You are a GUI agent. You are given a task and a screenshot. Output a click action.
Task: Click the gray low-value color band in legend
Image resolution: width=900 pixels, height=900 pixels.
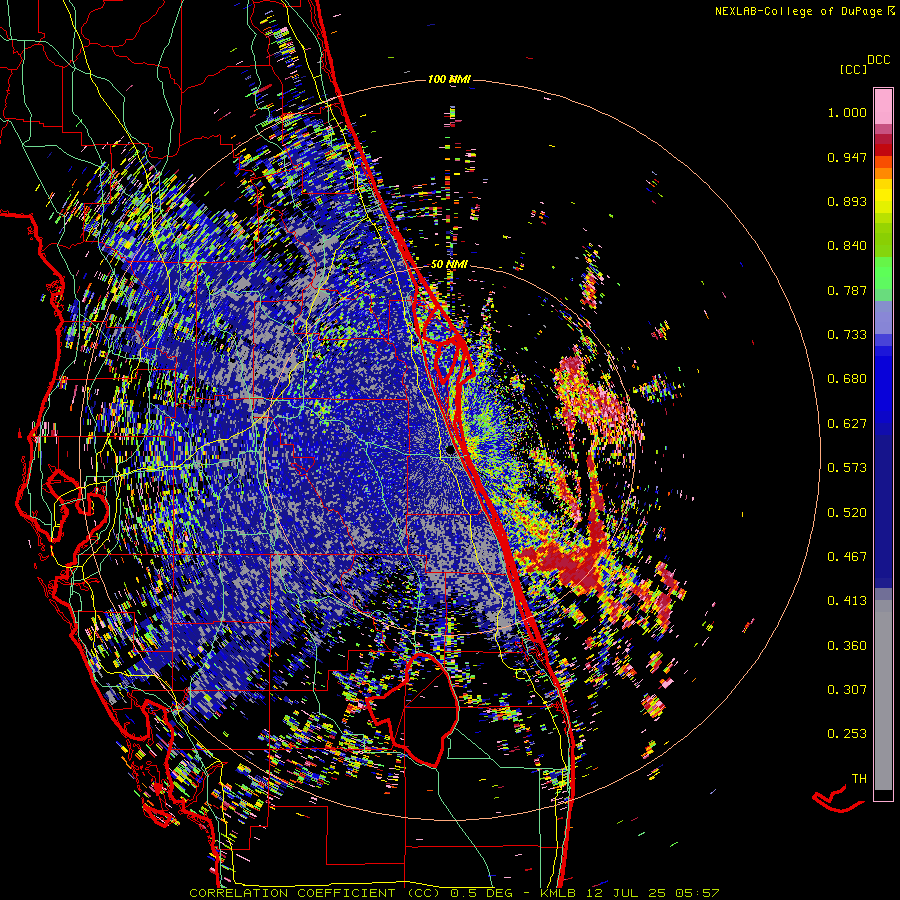(x=883, y=695)
